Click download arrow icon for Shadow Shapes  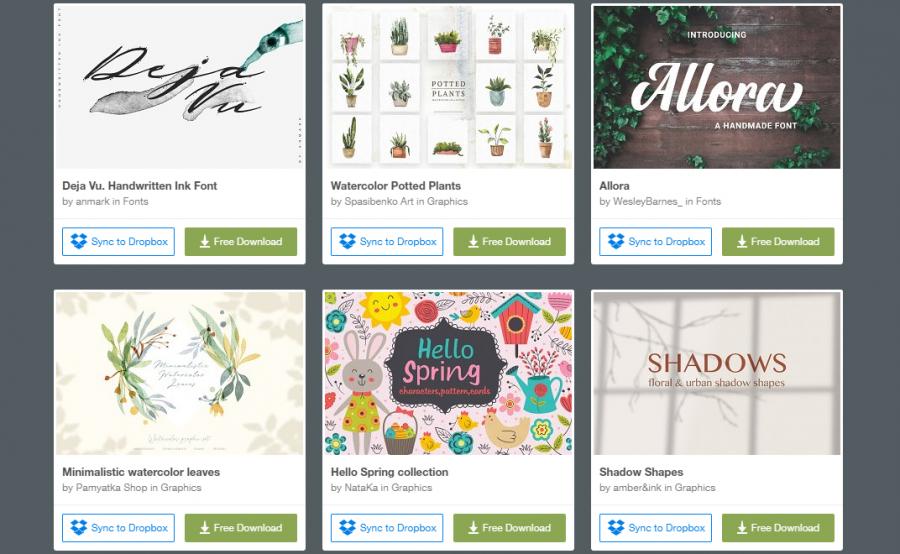point(742,528)
